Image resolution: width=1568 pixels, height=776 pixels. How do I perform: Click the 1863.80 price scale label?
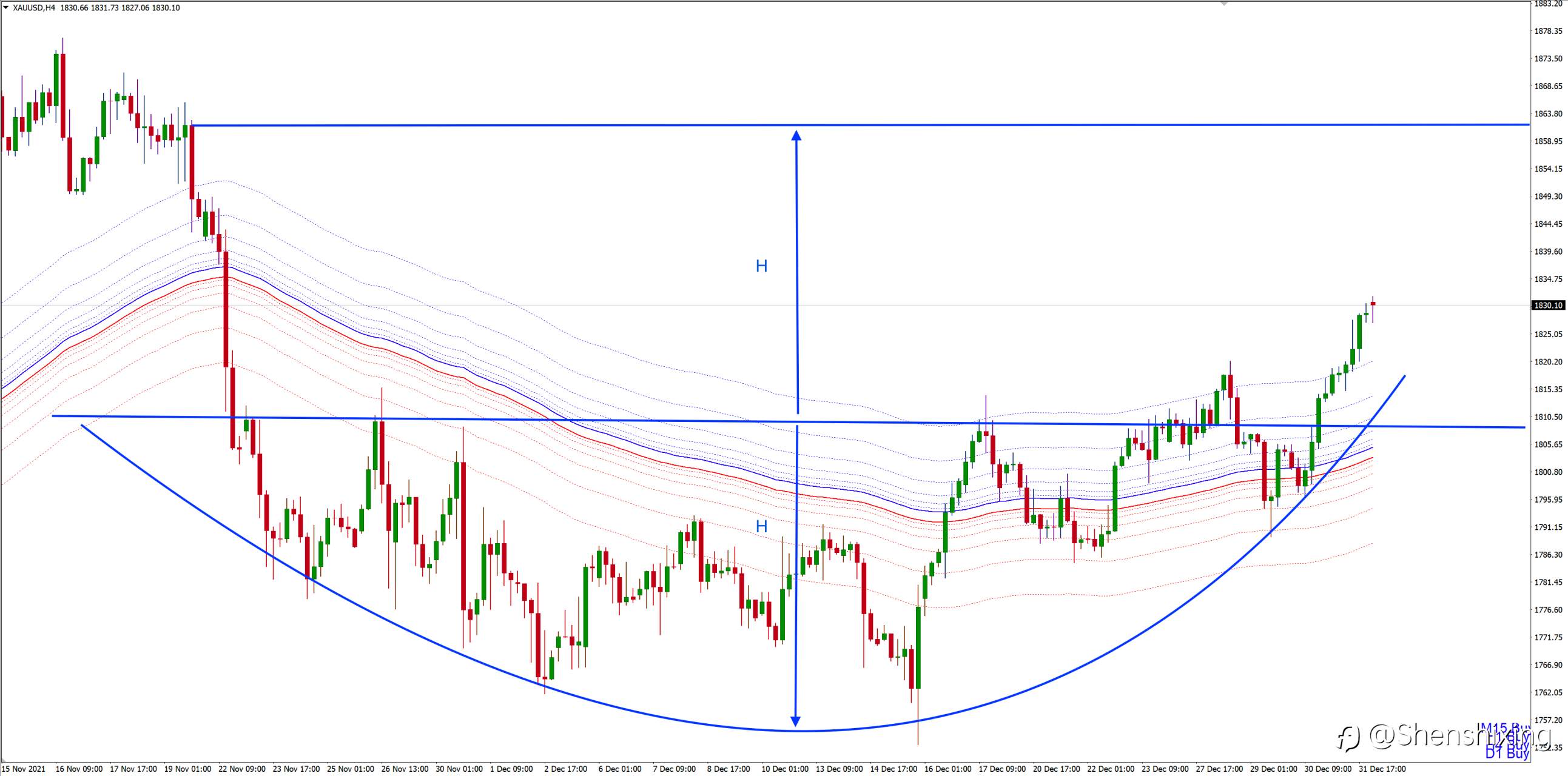click(x=1548, y=114)
